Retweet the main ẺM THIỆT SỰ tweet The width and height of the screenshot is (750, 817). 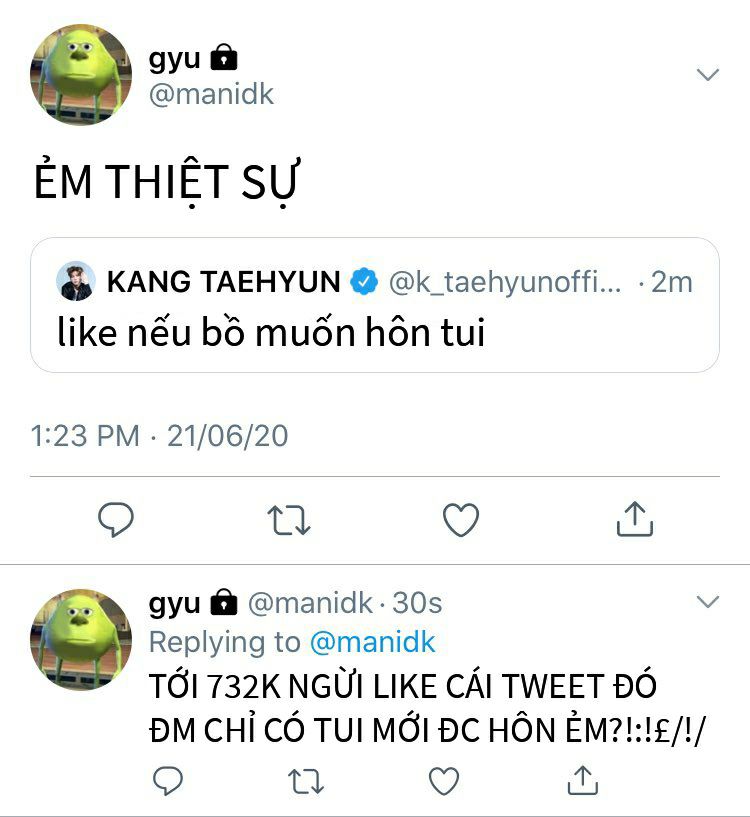[x=289, y=520]
